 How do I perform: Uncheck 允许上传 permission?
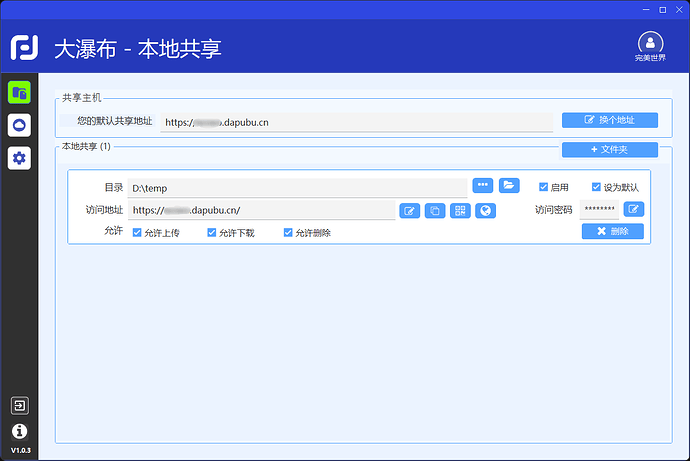pyautogui.click(x=137, y=232)
